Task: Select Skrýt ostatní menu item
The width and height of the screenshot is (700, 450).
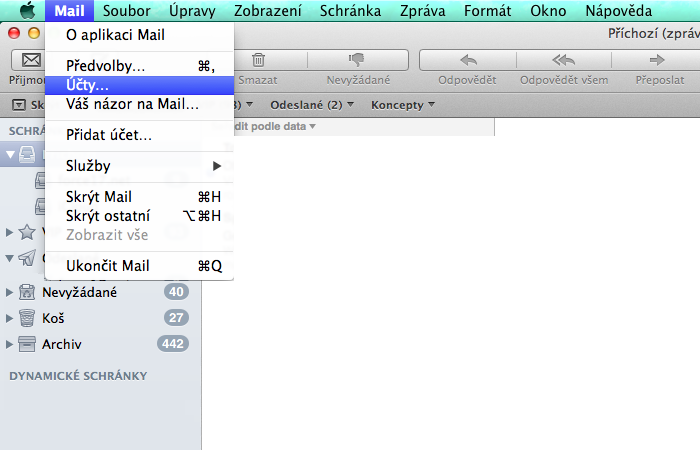Action: tap(139, 216)
